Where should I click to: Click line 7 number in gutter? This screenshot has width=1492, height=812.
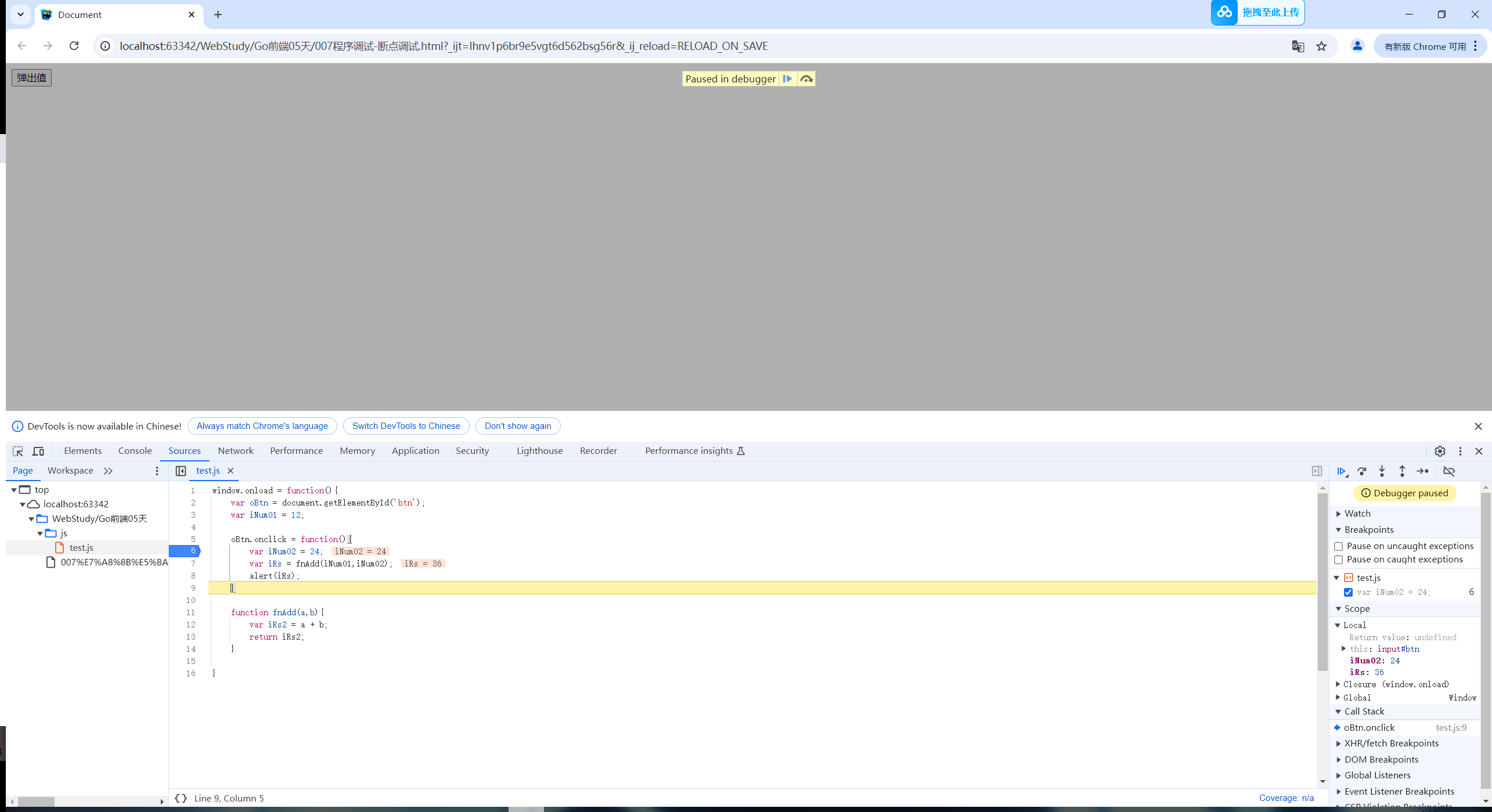tap(193, 564)
